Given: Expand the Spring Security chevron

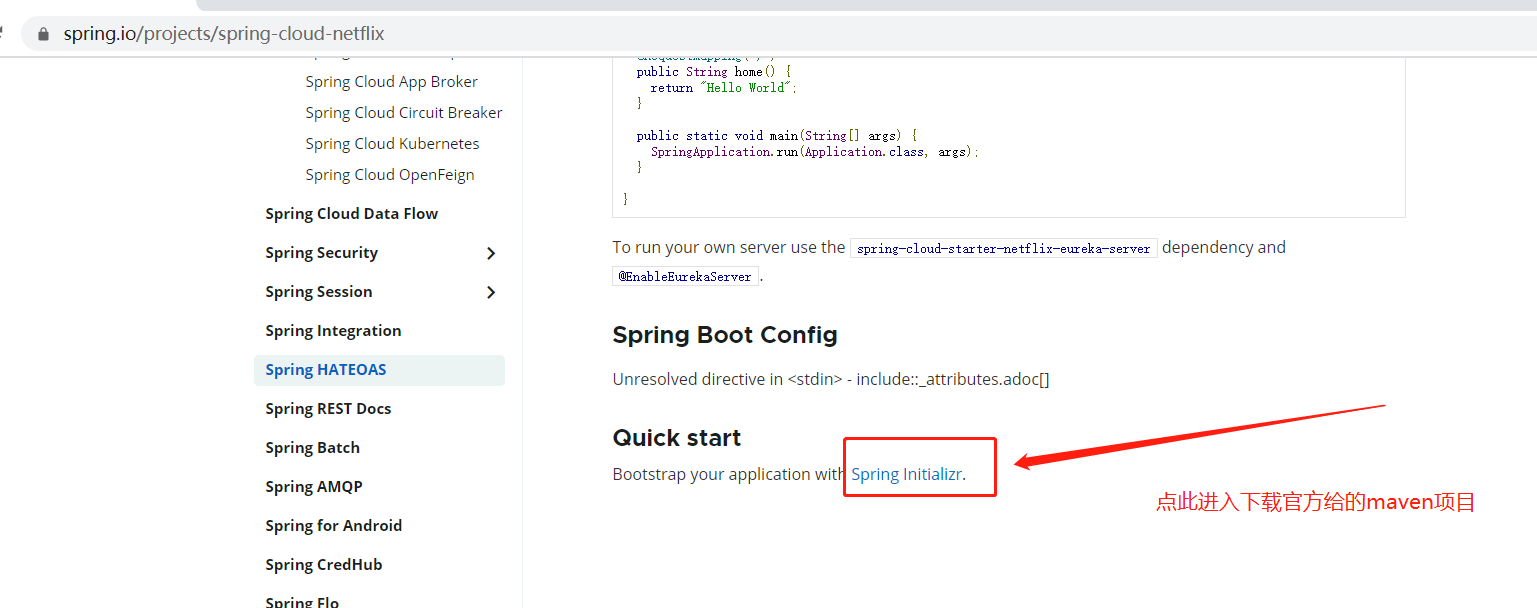Looking at the screenshot, I should (491, 253).
